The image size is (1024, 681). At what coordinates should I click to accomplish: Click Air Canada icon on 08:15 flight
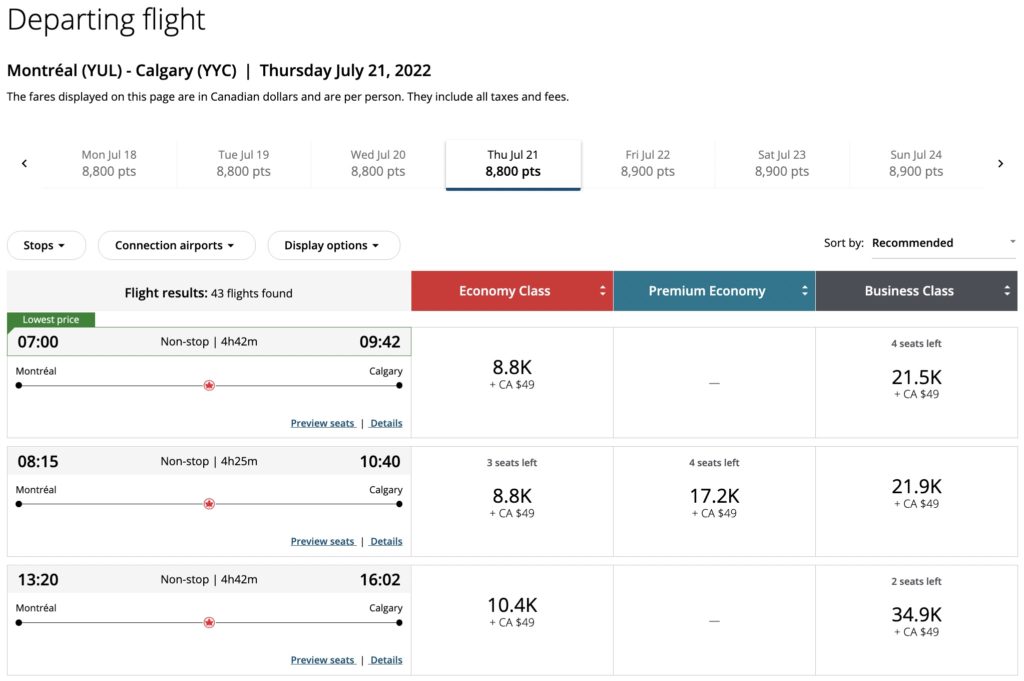pyautogui.click(x=209, y=504)
